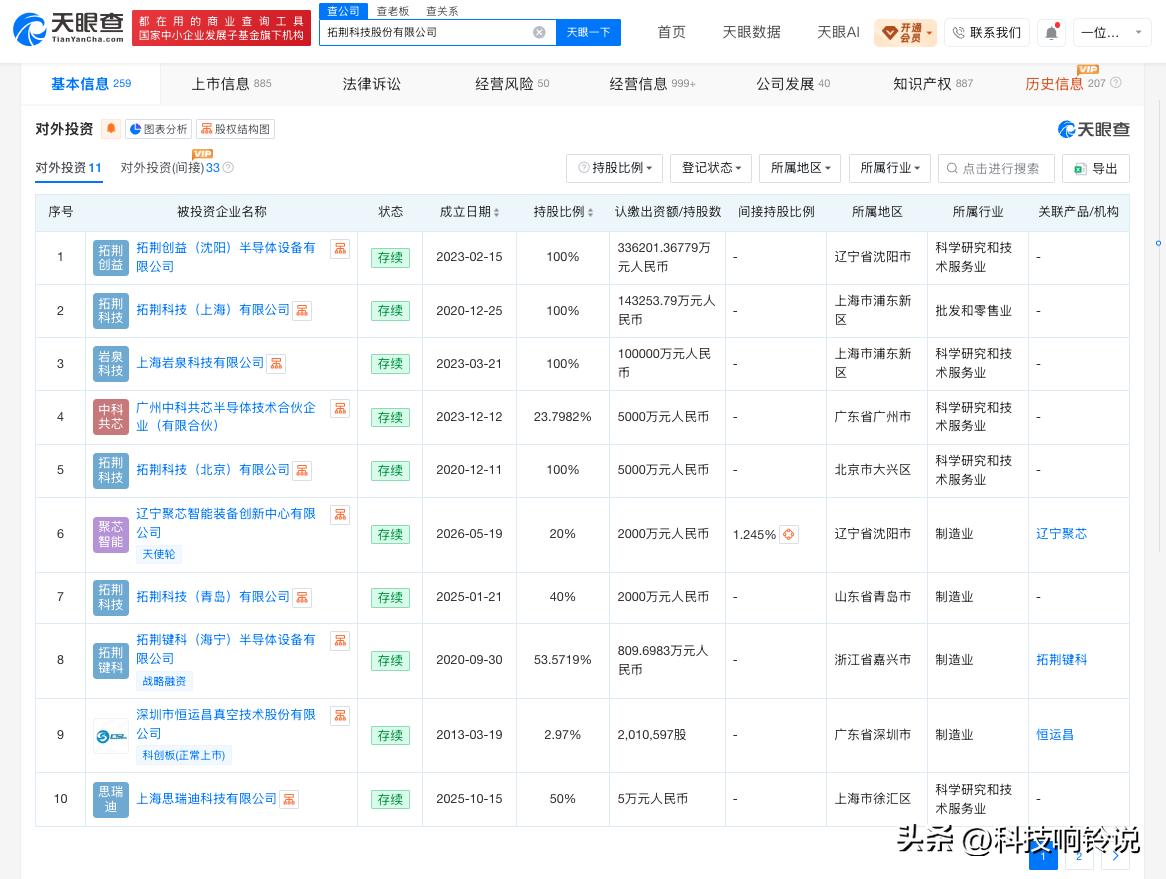Switch to 经营风险 tab

click(x=512, y=84)
